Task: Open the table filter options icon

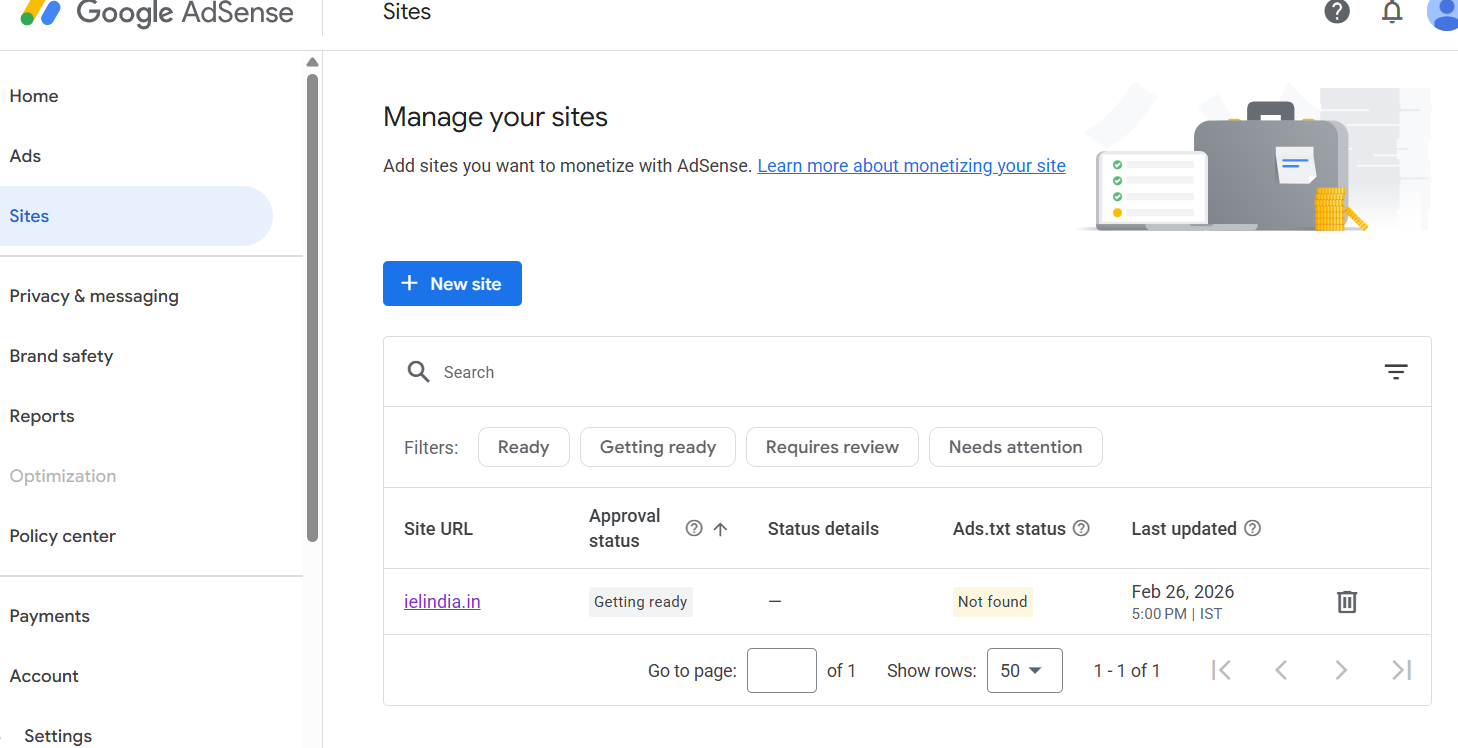Action: [x=1396, y=372]
